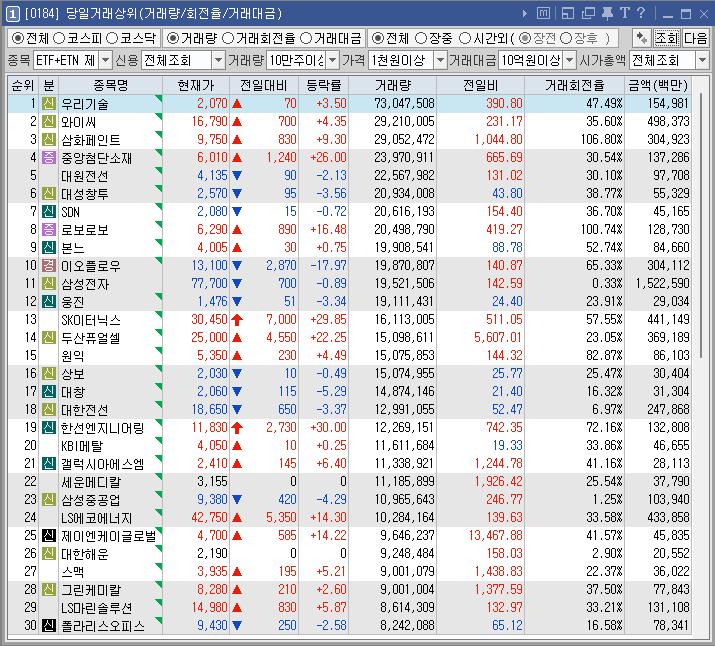
Task: Select the 장중 session radio button
Action: click(x=421, y=38)
